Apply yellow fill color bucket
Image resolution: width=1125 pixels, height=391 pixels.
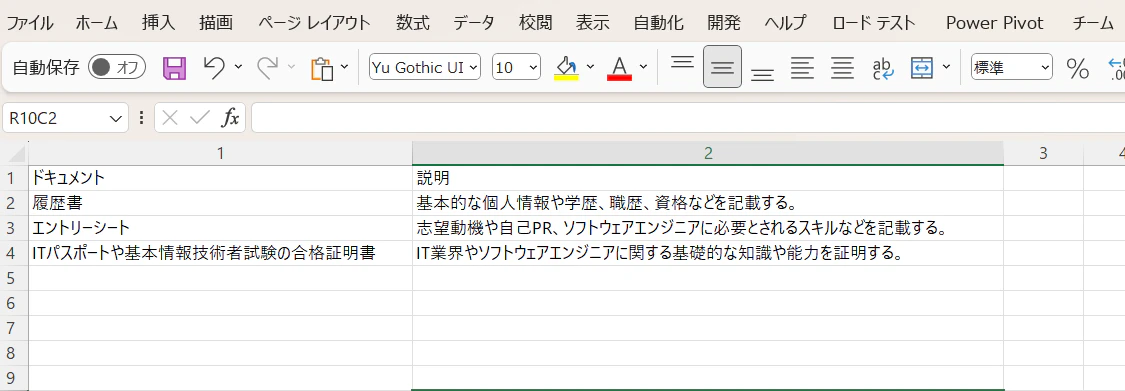pos(566,68)
